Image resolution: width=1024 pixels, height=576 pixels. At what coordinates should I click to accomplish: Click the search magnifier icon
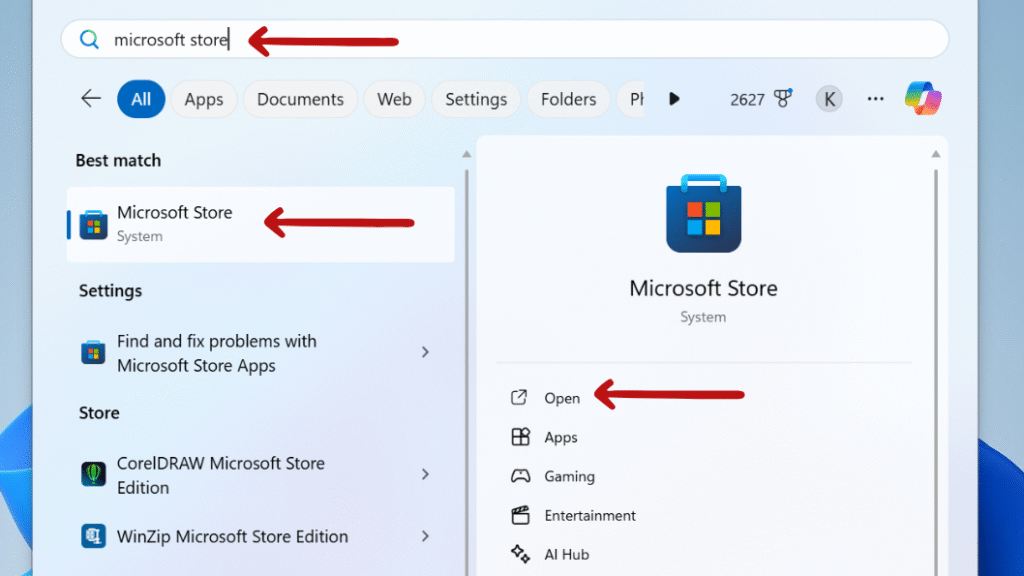tap(89, 40)
